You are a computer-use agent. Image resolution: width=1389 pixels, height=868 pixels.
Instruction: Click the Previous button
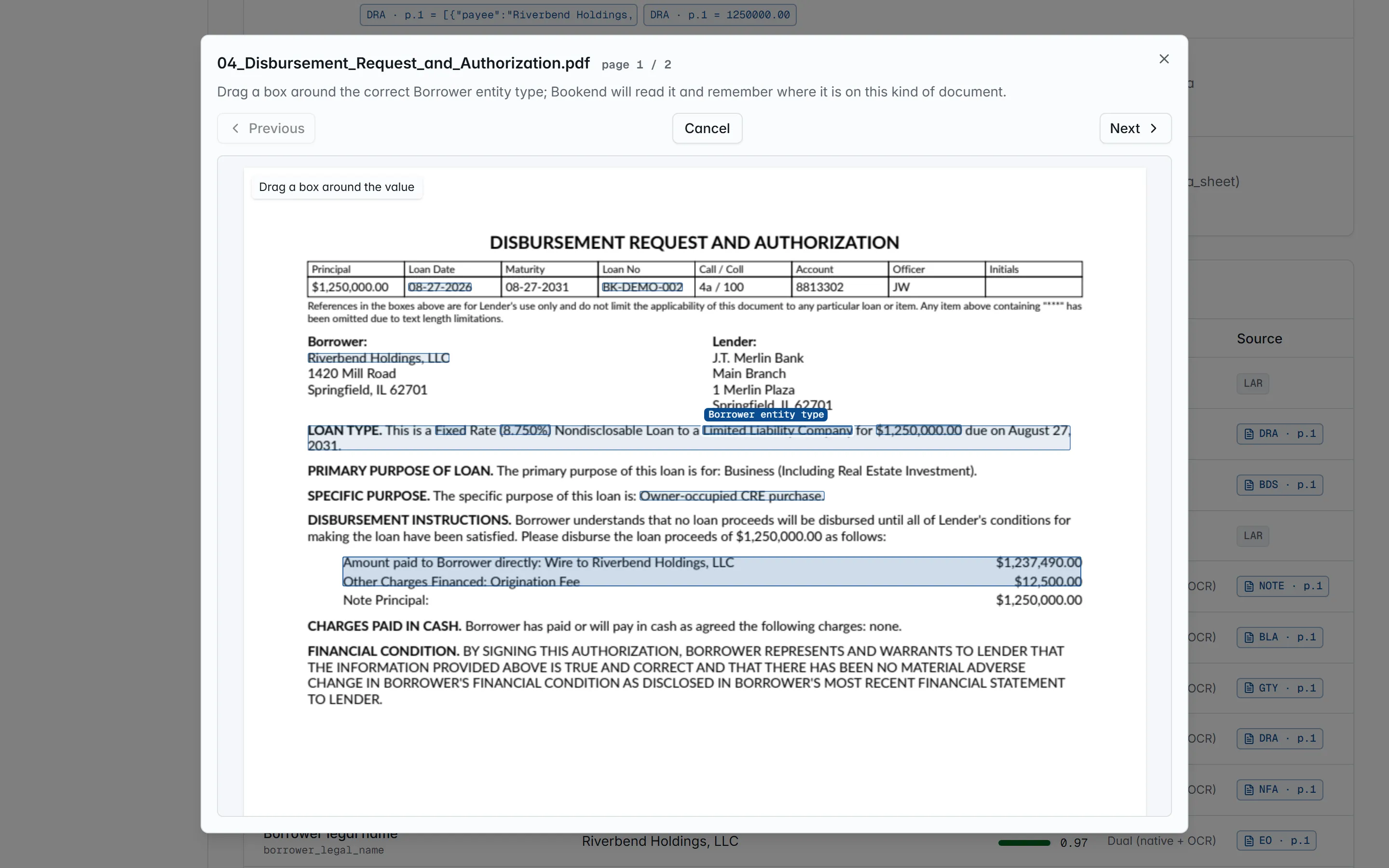coord(266,128)
